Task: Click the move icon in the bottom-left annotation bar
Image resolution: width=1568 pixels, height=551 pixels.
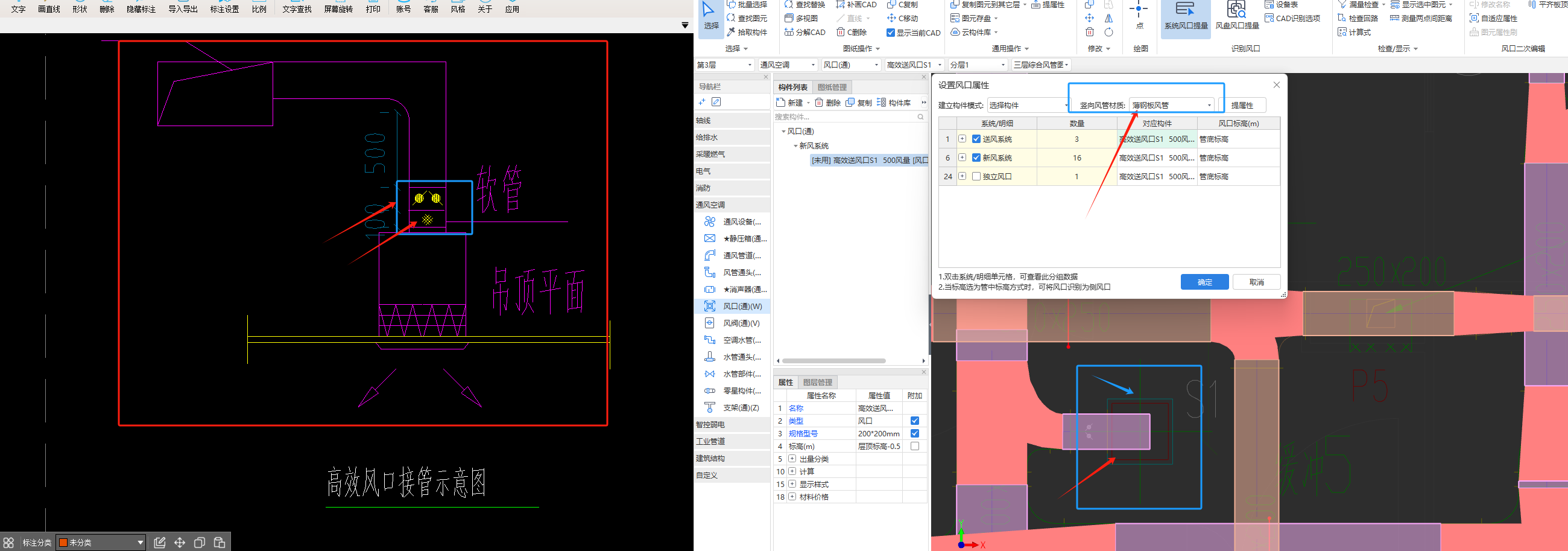Action: tap(180, 543)
